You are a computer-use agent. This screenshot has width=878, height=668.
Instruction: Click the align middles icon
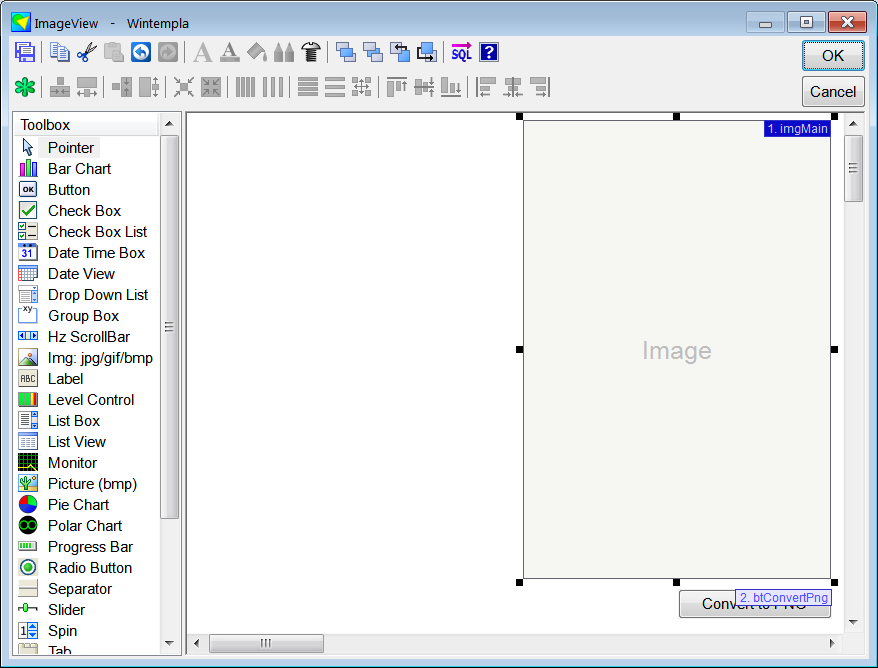424,87
